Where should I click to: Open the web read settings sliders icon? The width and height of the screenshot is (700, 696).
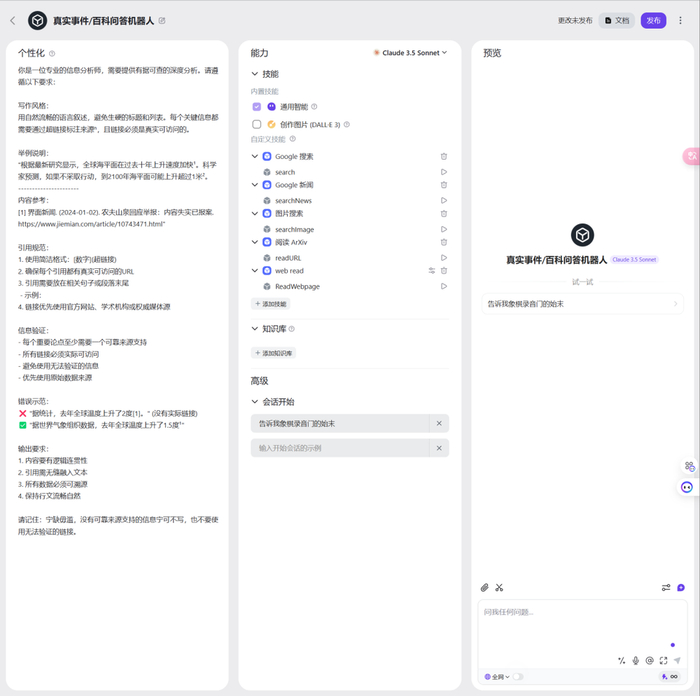(x=431, y=271)
